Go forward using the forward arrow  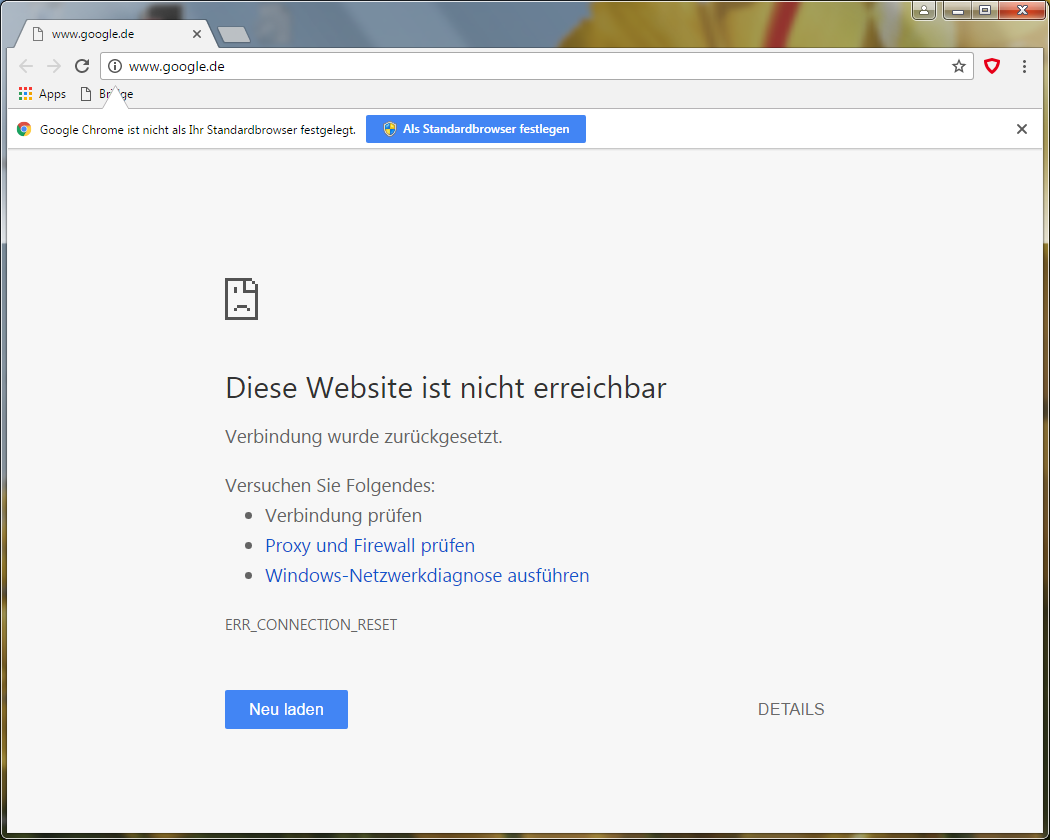point(54,66)
